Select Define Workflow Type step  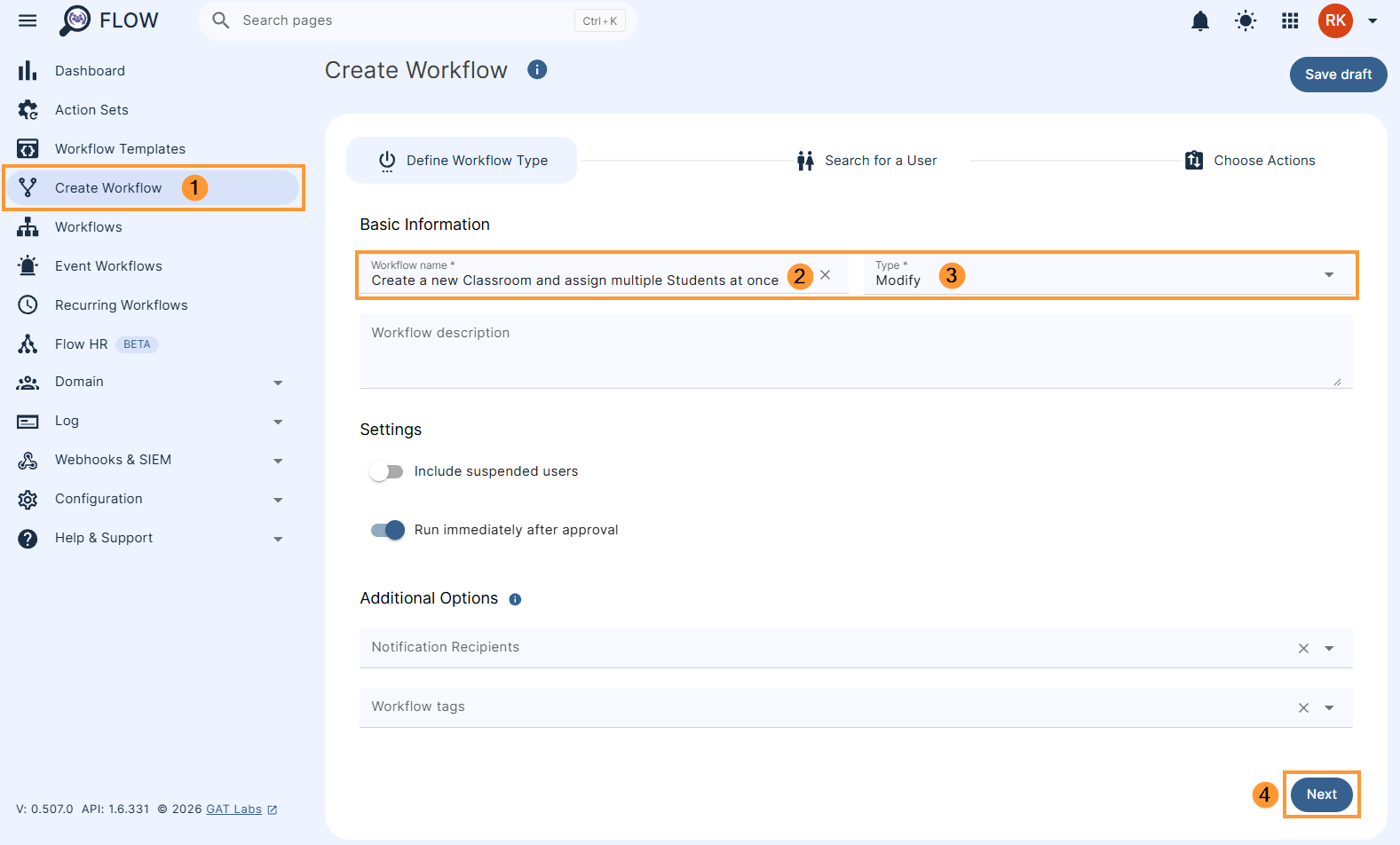pyautogui.click(x=462, y=161)
